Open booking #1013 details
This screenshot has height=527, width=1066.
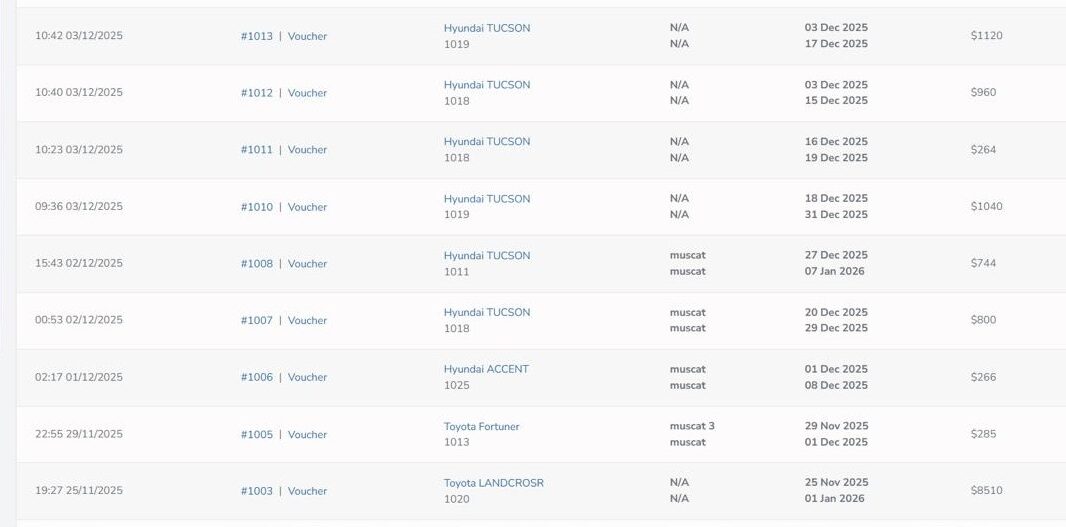[256, 36]
